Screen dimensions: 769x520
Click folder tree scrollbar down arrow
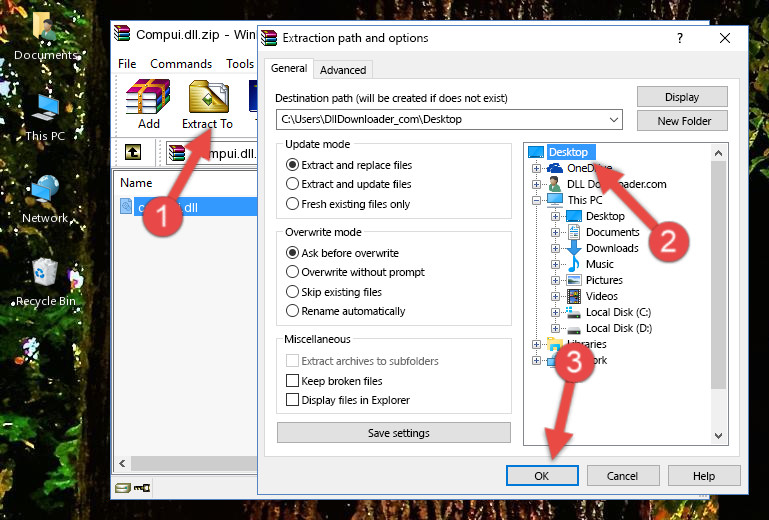click(718, 436)
